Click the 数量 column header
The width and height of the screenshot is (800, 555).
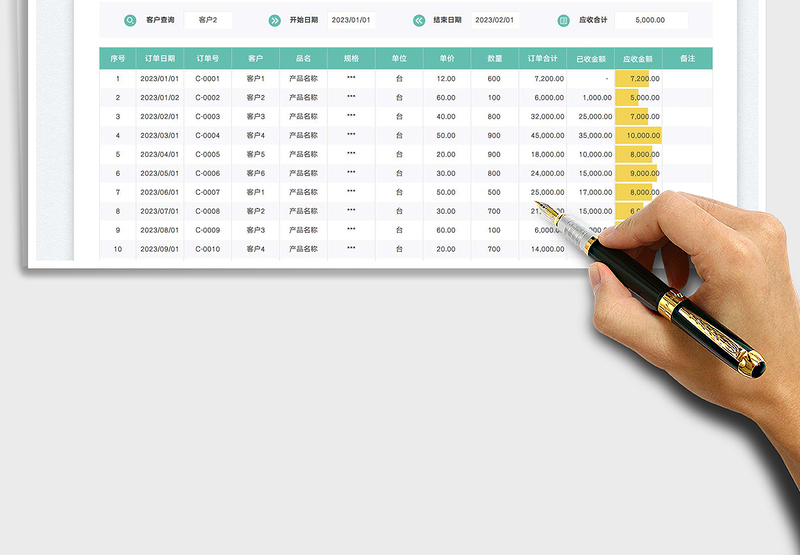click(495, 59)
